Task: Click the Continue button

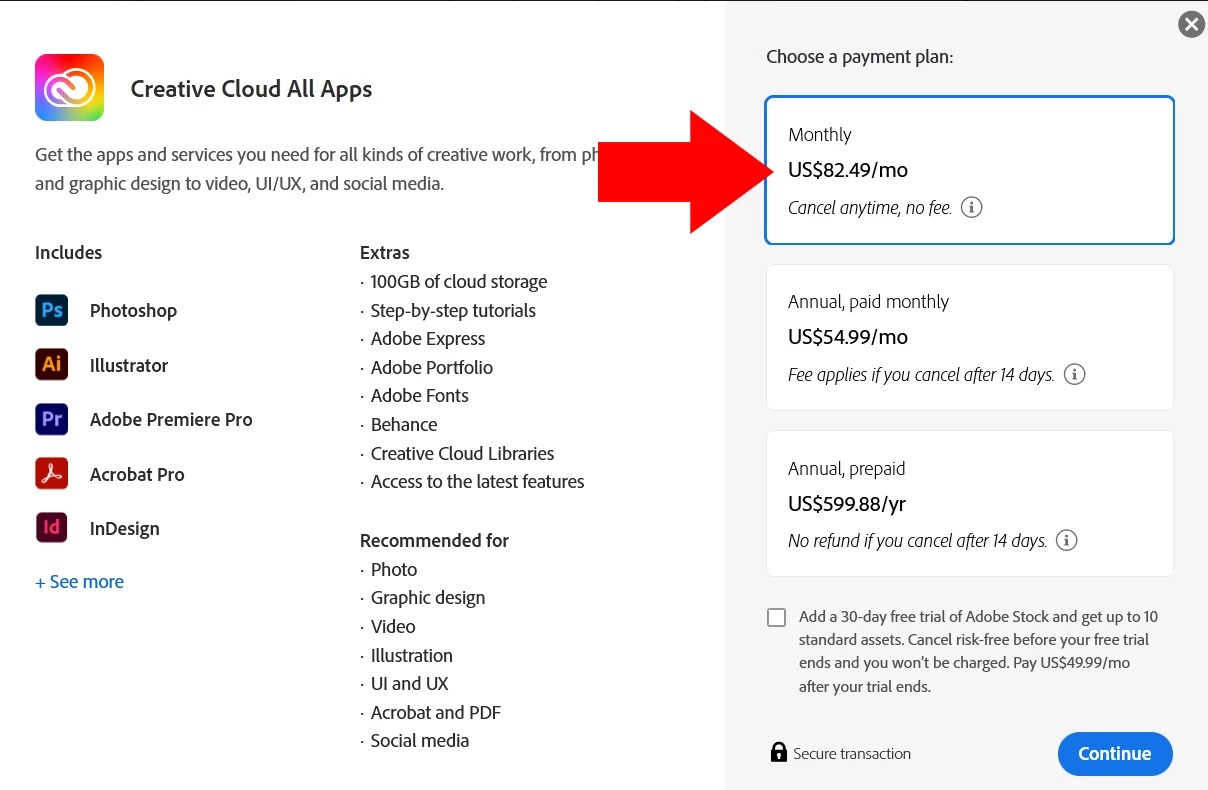Action: pos(1115,754)
